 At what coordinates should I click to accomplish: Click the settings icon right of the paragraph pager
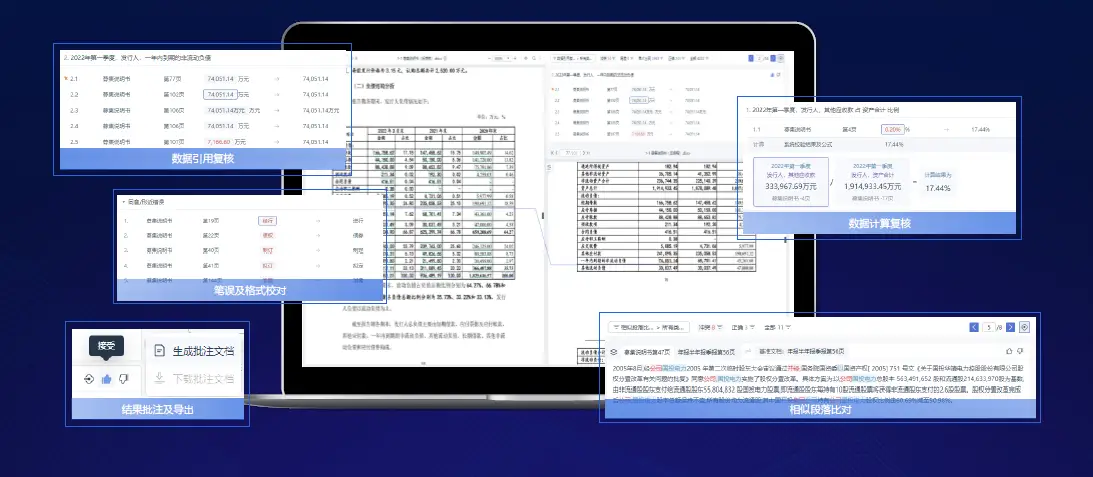(x=1024, y=327)
